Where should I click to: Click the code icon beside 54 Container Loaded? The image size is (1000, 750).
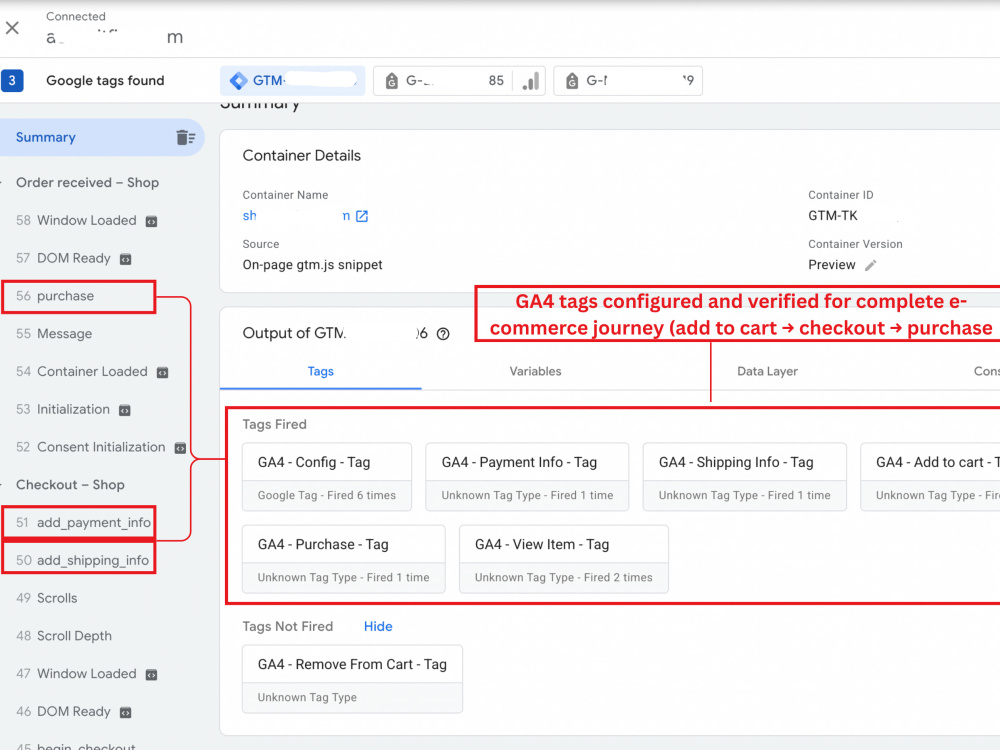(x=163, y=372)
